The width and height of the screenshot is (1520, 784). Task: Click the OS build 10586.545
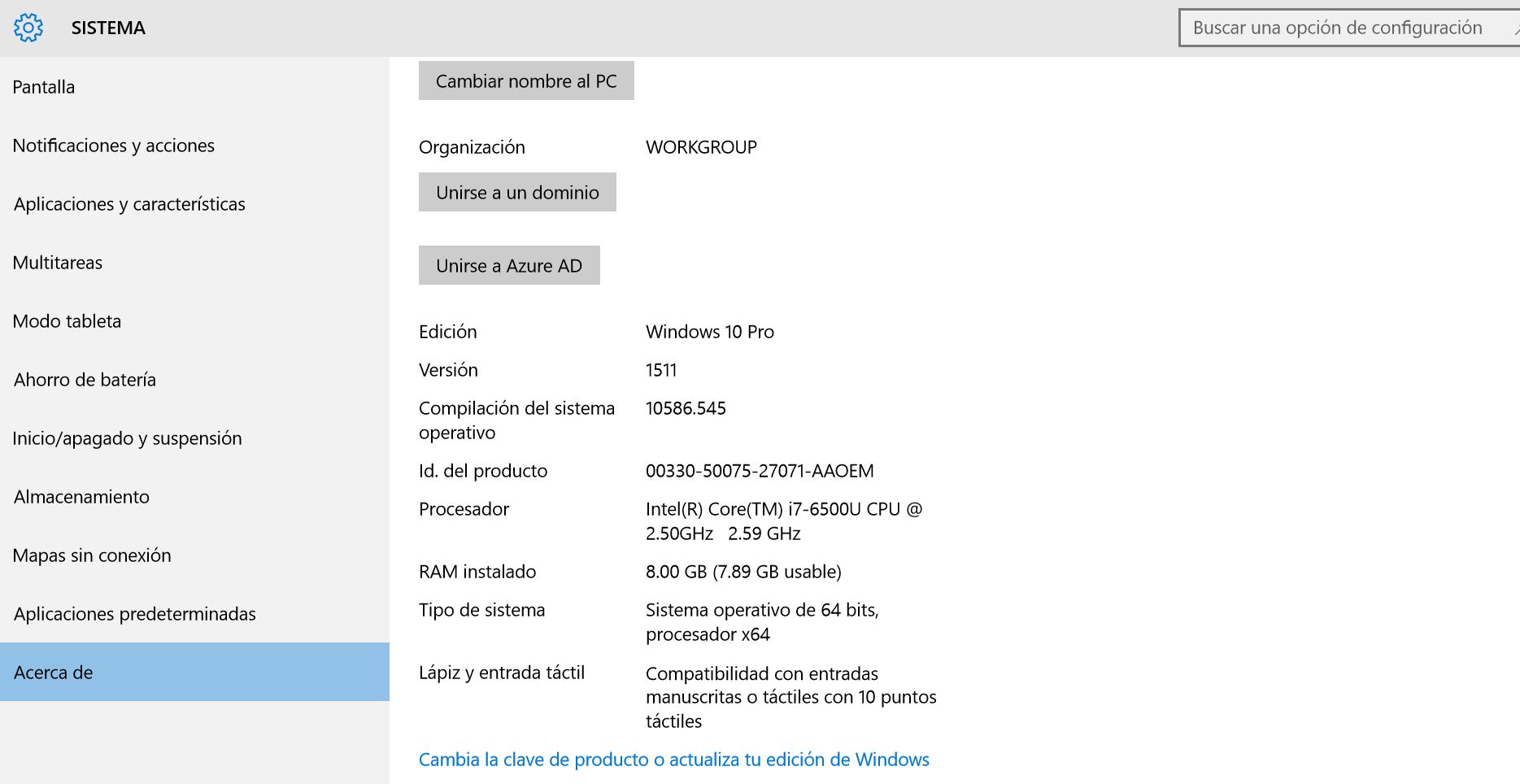point(686,408)
